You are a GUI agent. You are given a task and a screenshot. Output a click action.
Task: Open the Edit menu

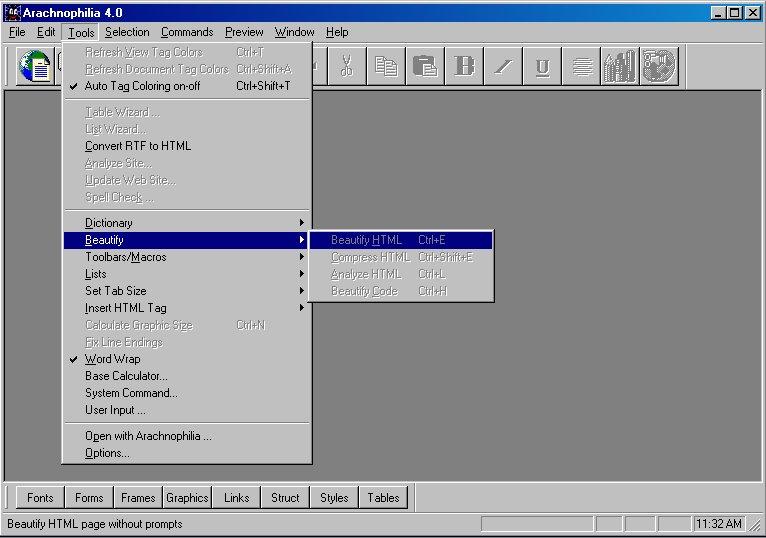pos(46,32)
